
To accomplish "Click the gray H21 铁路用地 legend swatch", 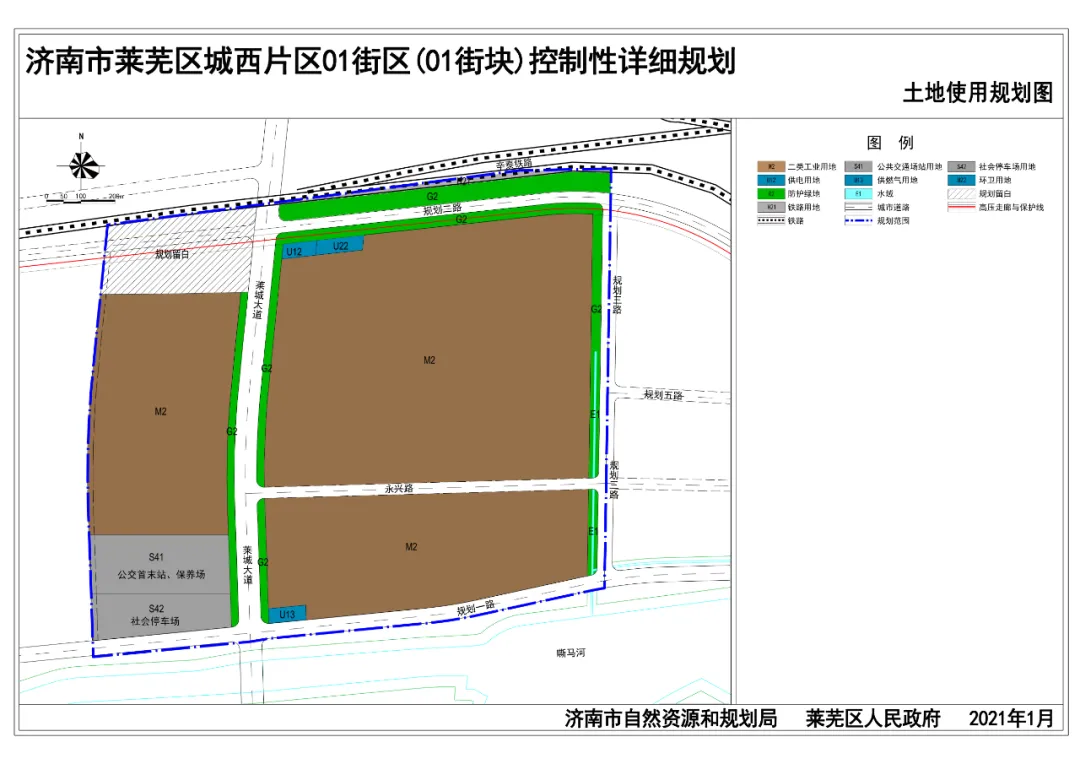I will tap(771, 207).
